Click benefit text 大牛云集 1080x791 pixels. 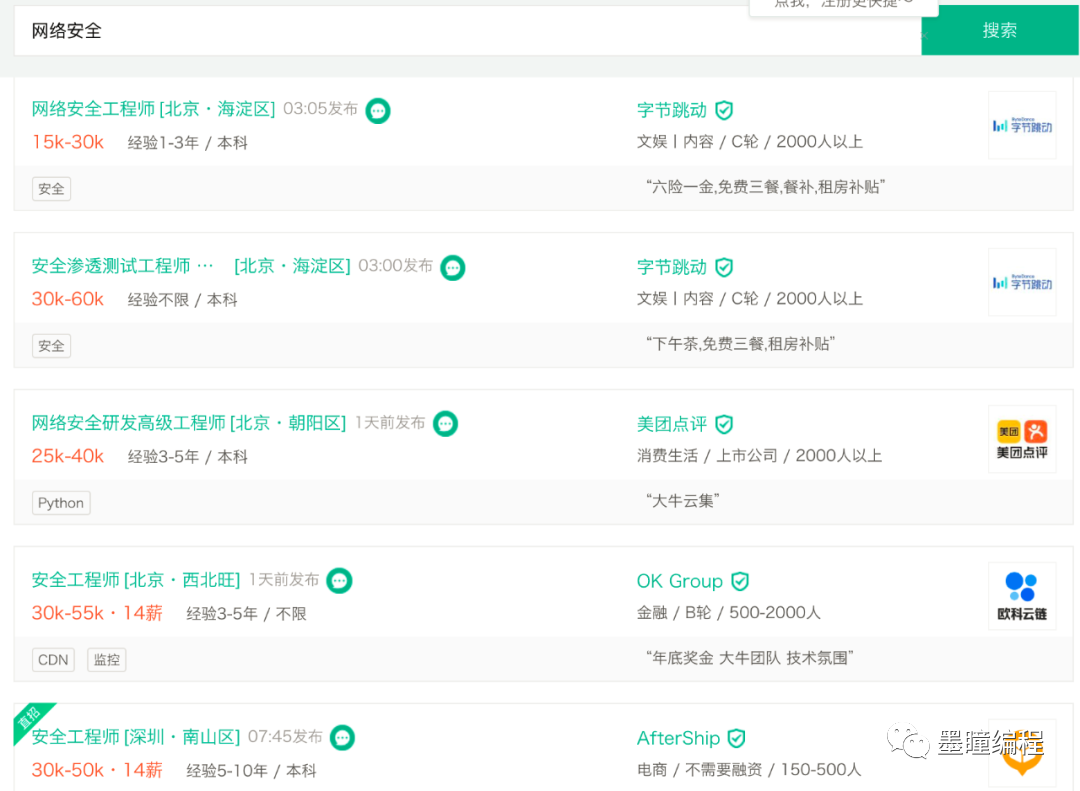tap(683, 502)
